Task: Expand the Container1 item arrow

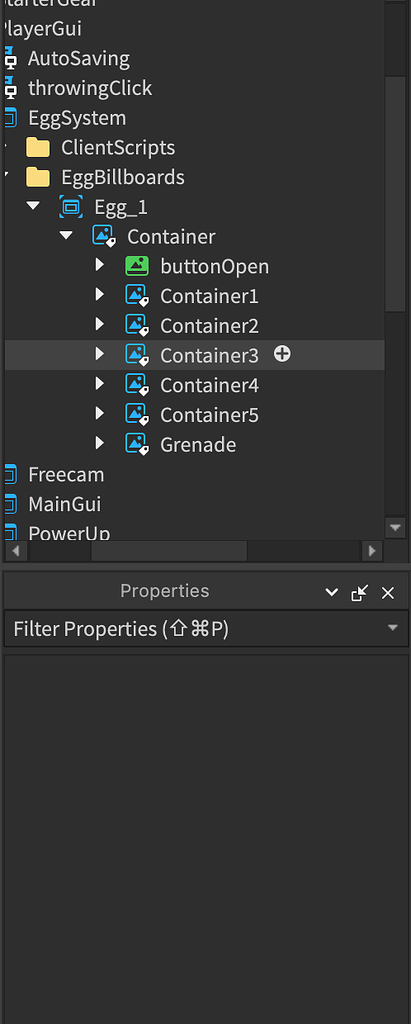Action: 99,295
